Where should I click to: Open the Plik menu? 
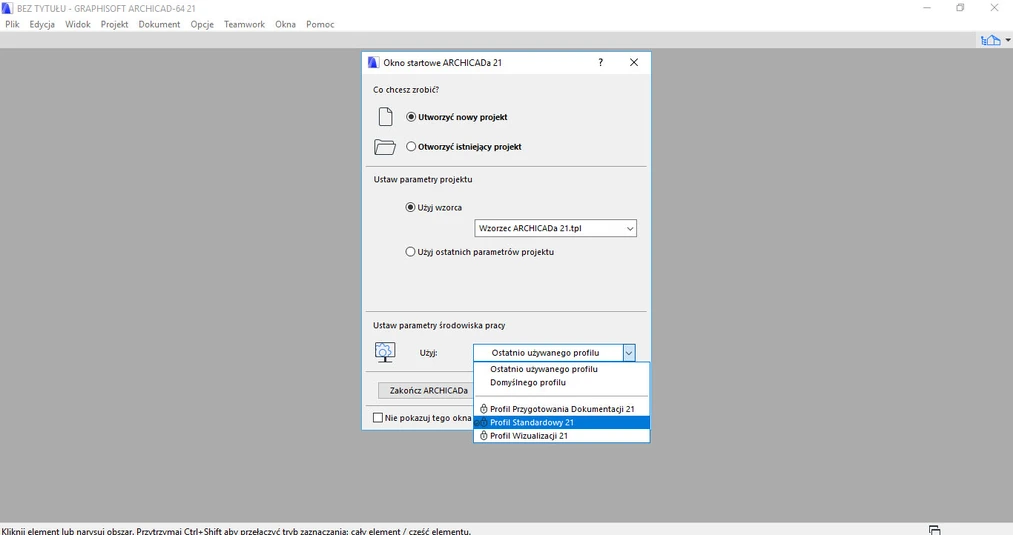click(12, 25)
